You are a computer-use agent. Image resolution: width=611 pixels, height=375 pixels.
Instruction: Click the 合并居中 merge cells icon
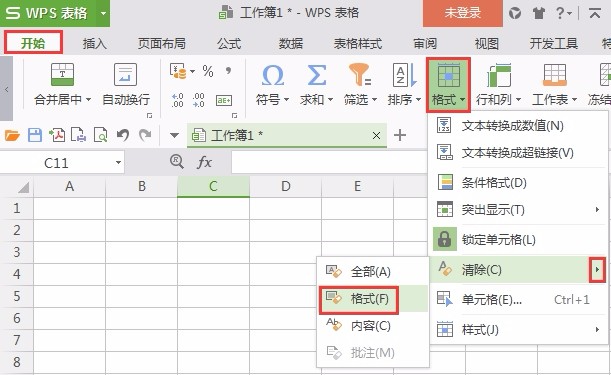pyautogui.click(x=62, y=74)
